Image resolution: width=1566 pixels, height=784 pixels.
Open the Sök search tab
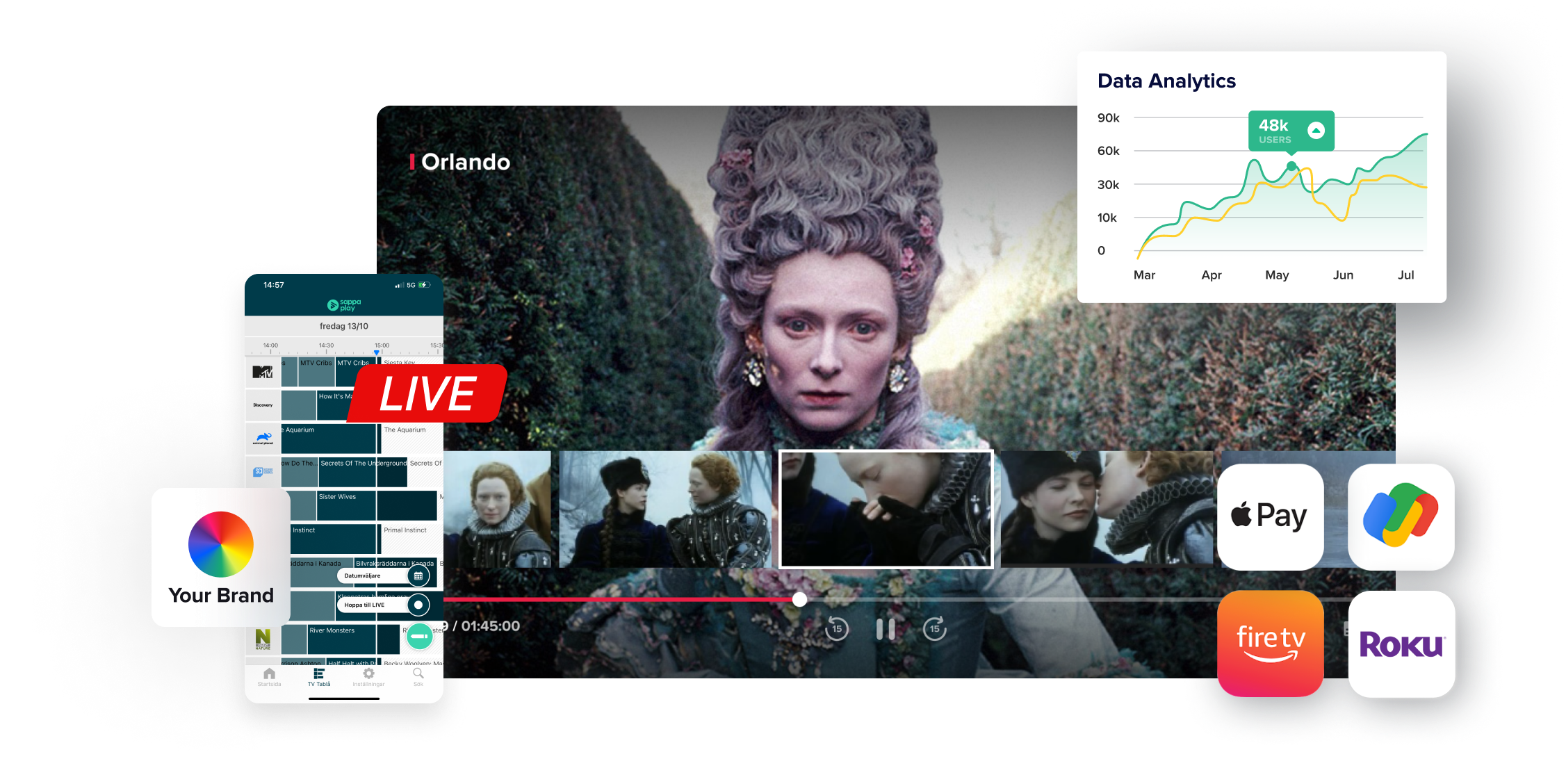click(418, 677)
